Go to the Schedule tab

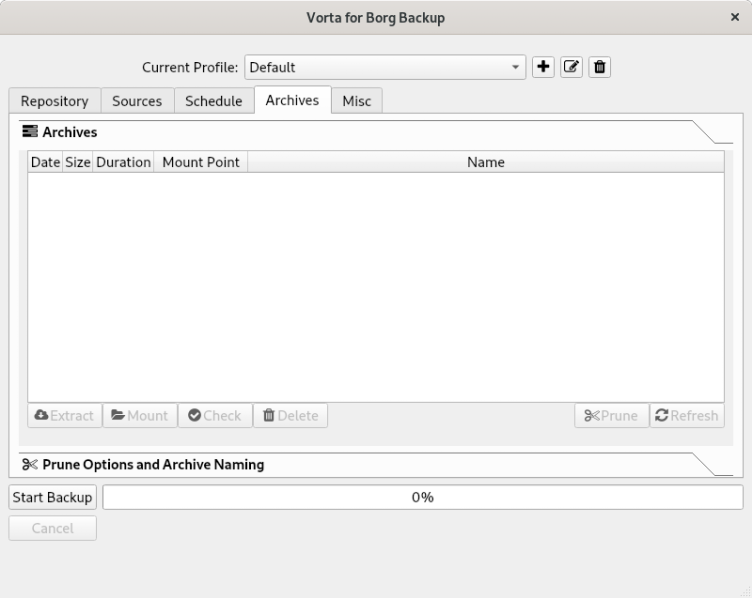(213, 101)
